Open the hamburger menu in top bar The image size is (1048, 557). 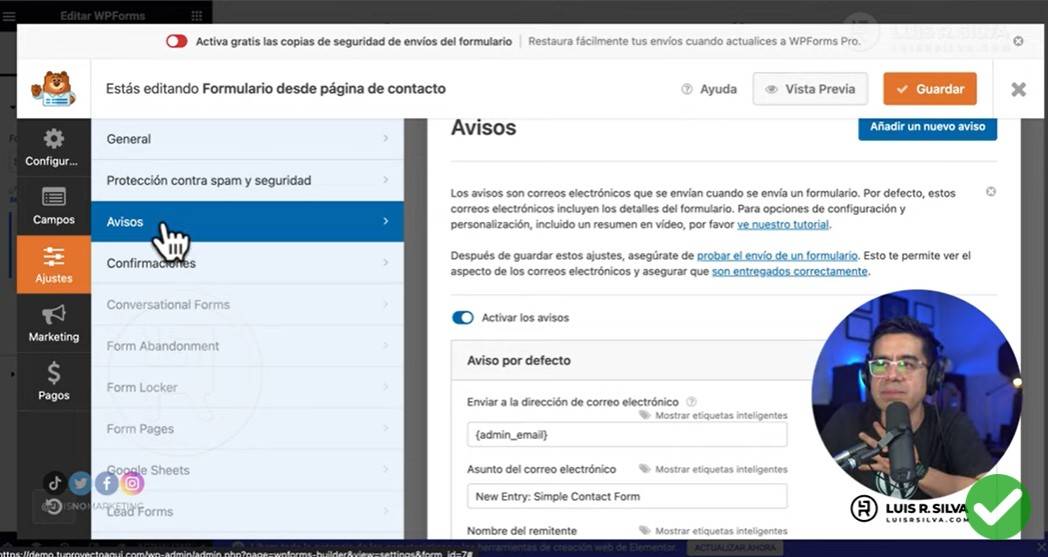click(9, 15)
